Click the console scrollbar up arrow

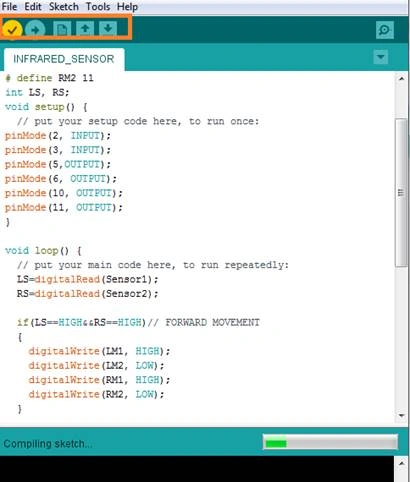401,464
